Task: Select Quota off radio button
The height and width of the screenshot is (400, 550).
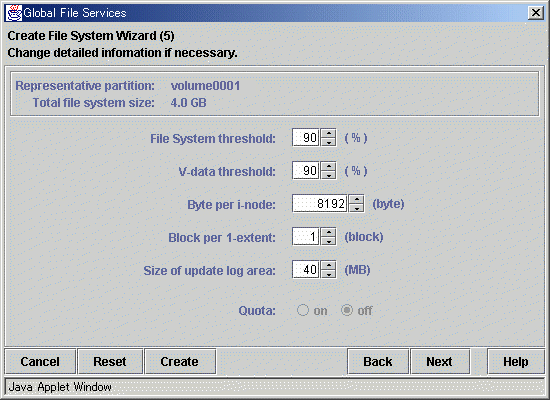Action: (347, 310)
